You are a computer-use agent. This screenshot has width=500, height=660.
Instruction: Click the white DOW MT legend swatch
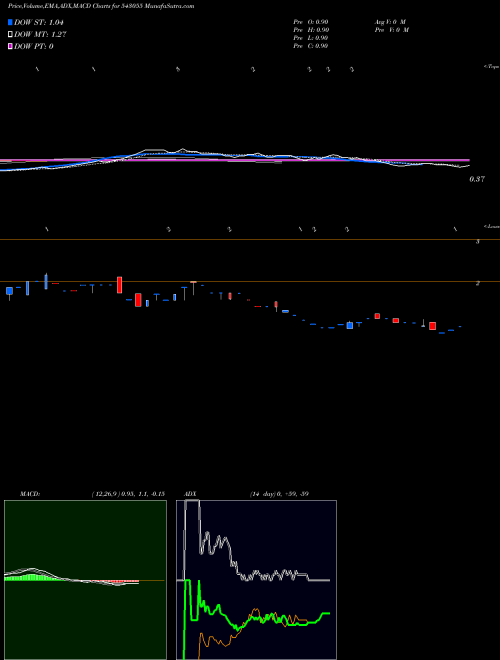(10, 35)
